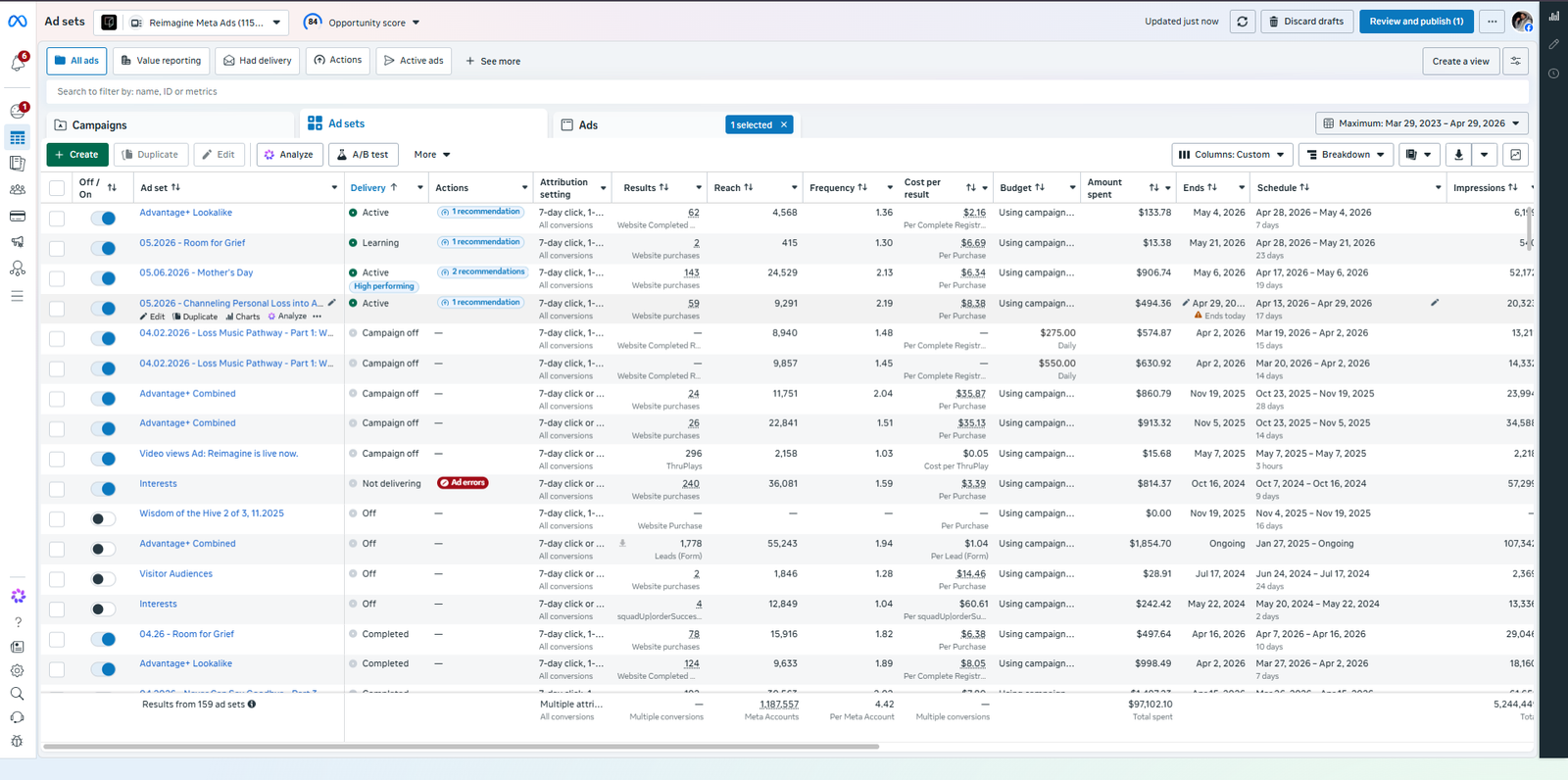The width and height of the screenshot is (1568, 780).
Task: Open the charts view icon in toolbar
Action: (1516, 155)
